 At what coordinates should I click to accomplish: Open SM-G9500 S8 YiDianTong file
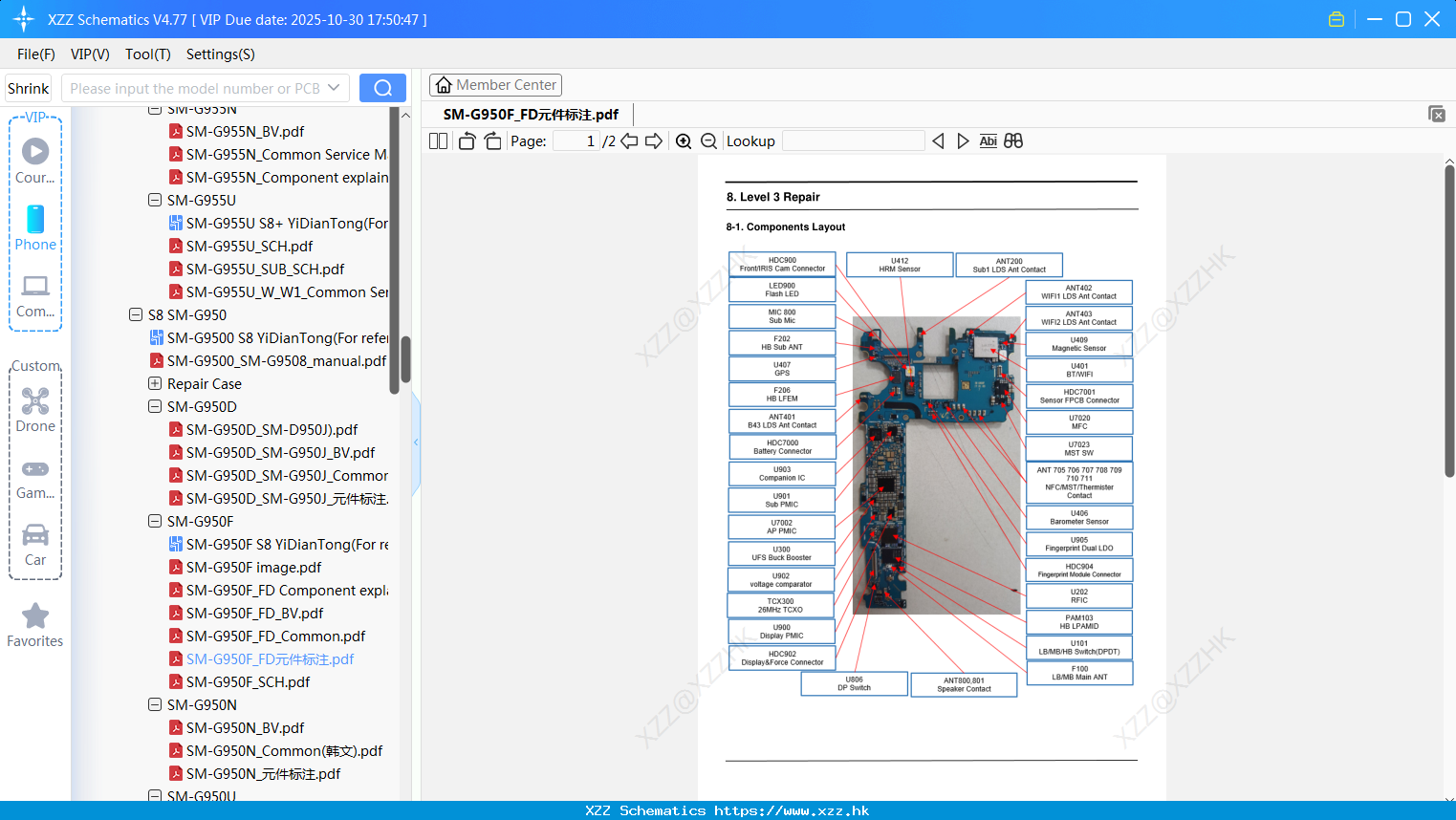[x=277, y=337]
